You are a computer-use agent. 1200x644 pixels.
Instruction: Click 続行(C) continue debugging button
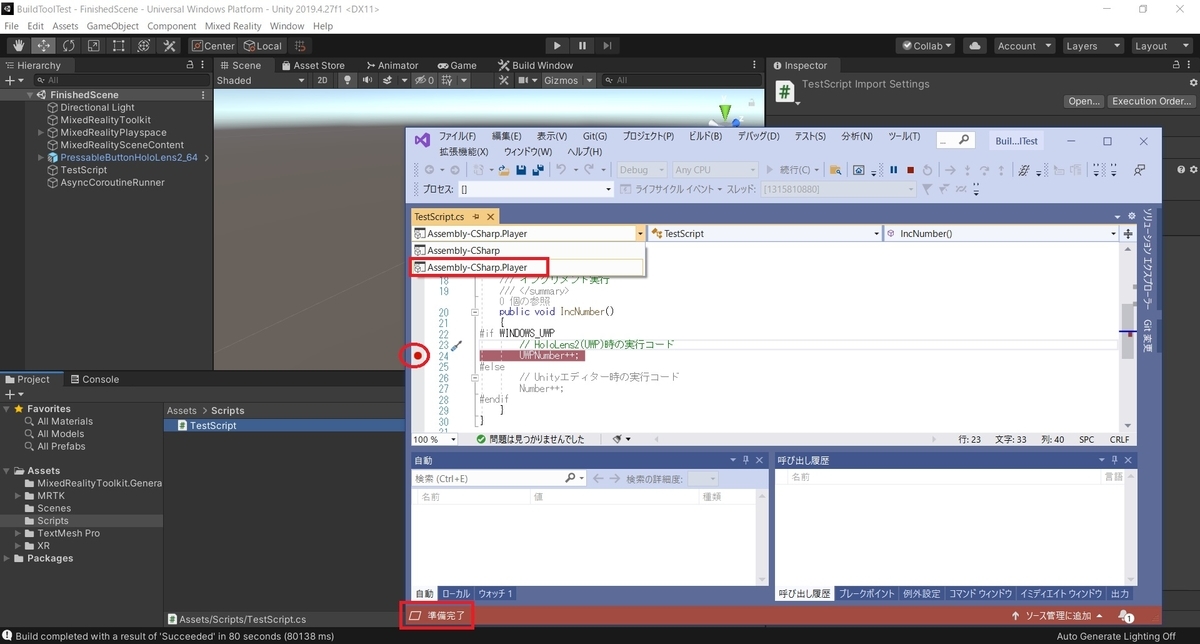pyautogui.click(x=792, y=170)
